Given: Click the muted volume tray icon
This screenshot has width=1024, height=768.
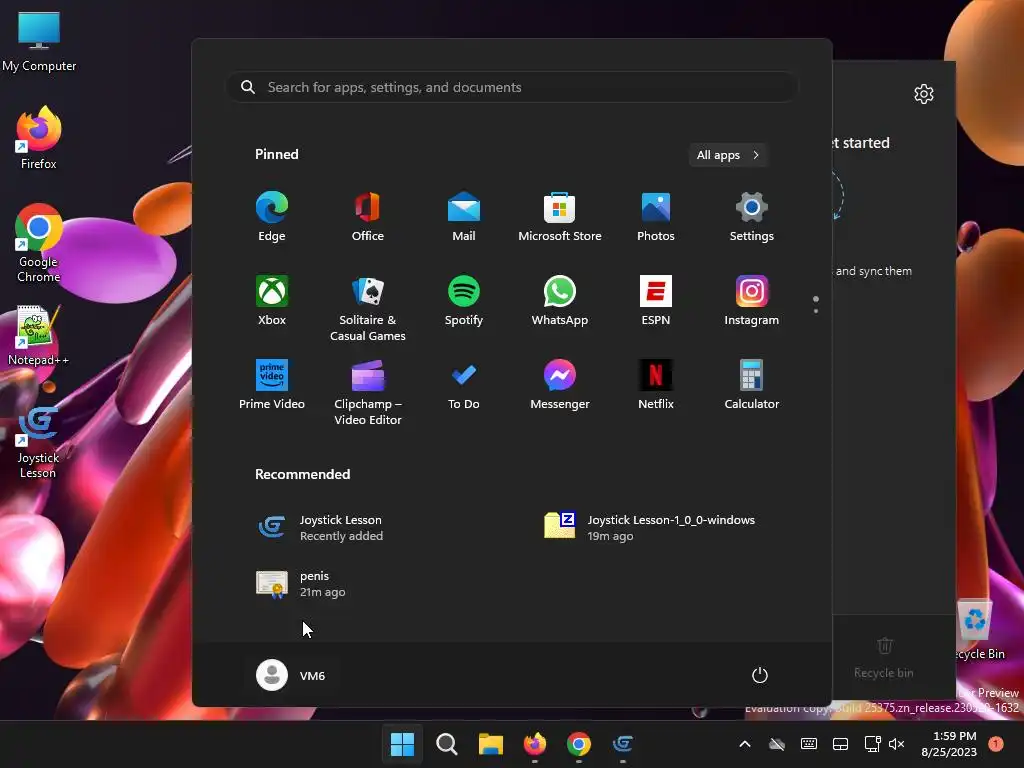Looking at the screenshot, I should coord(897,744).
